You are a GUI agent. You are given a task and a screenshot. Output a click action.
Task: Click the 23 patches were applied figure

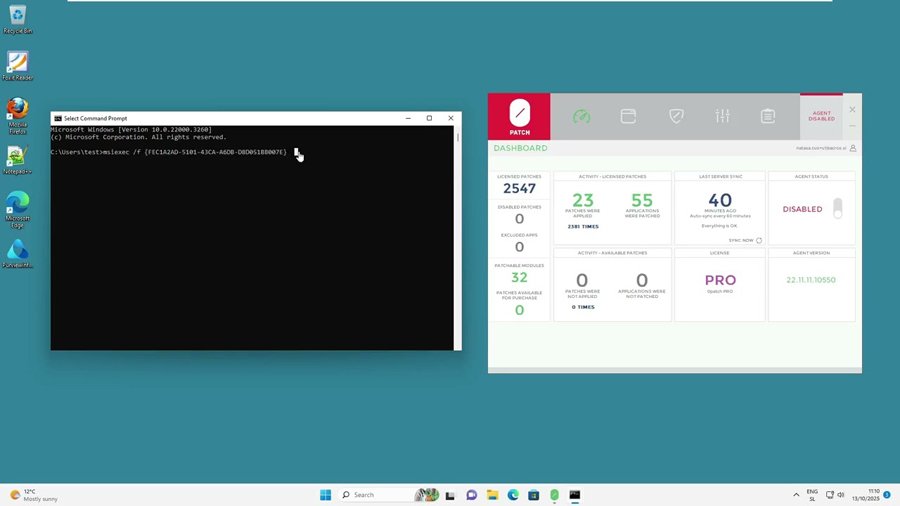pos(583,200)
